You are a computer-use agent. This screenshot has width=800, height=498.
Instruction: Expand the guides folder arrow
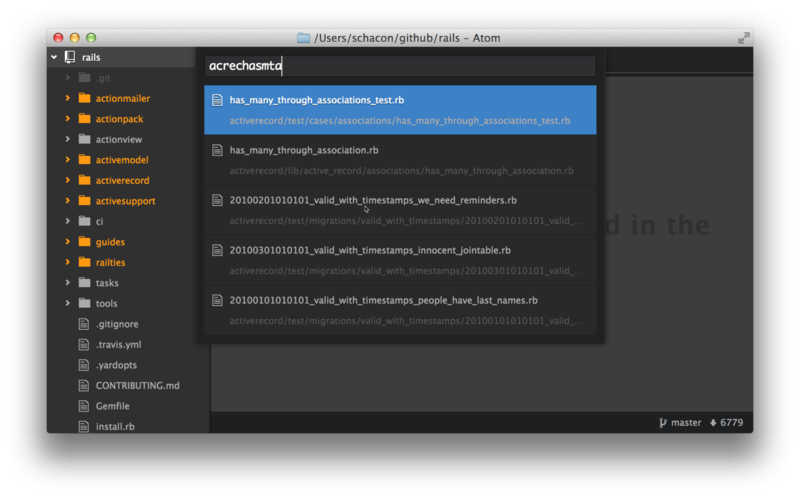[68, 242]
